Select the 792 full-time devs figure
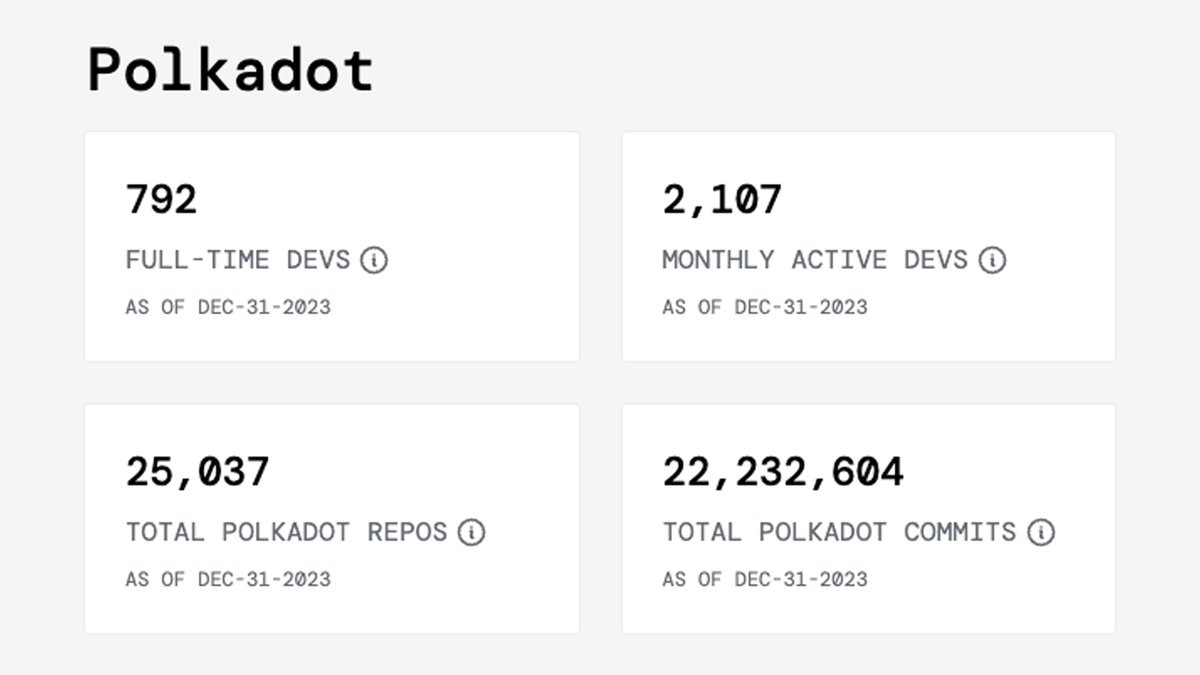Screen dimensions: 1200x675 pyautogui.click(x=161, y=199)
